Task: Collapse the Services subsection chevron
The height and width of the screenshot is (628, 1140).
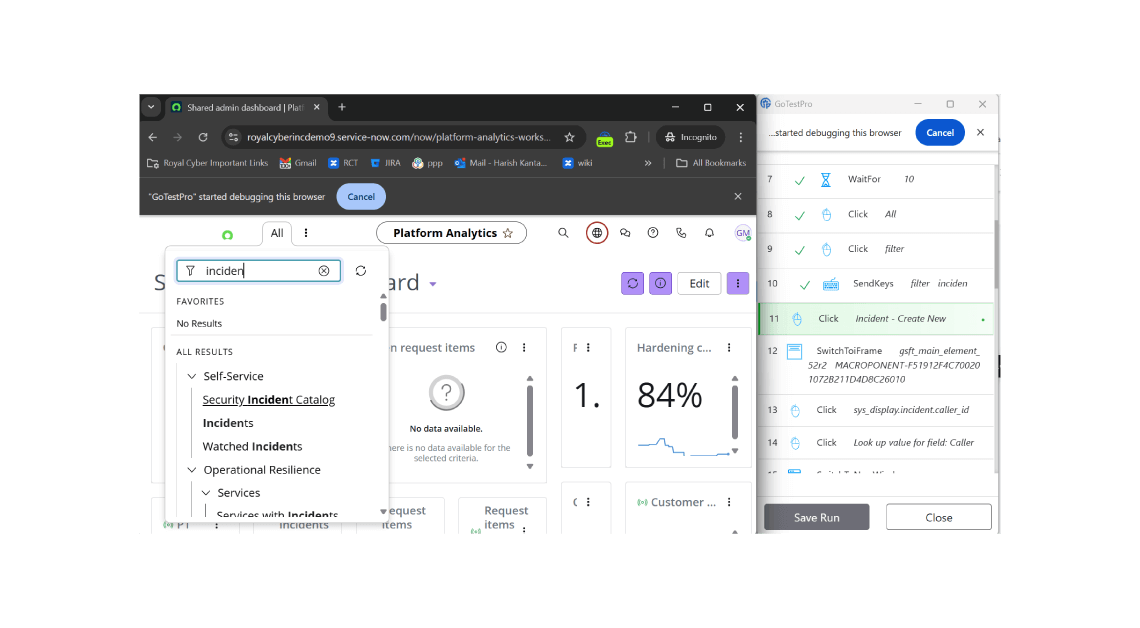Action: tap(206, 493)
